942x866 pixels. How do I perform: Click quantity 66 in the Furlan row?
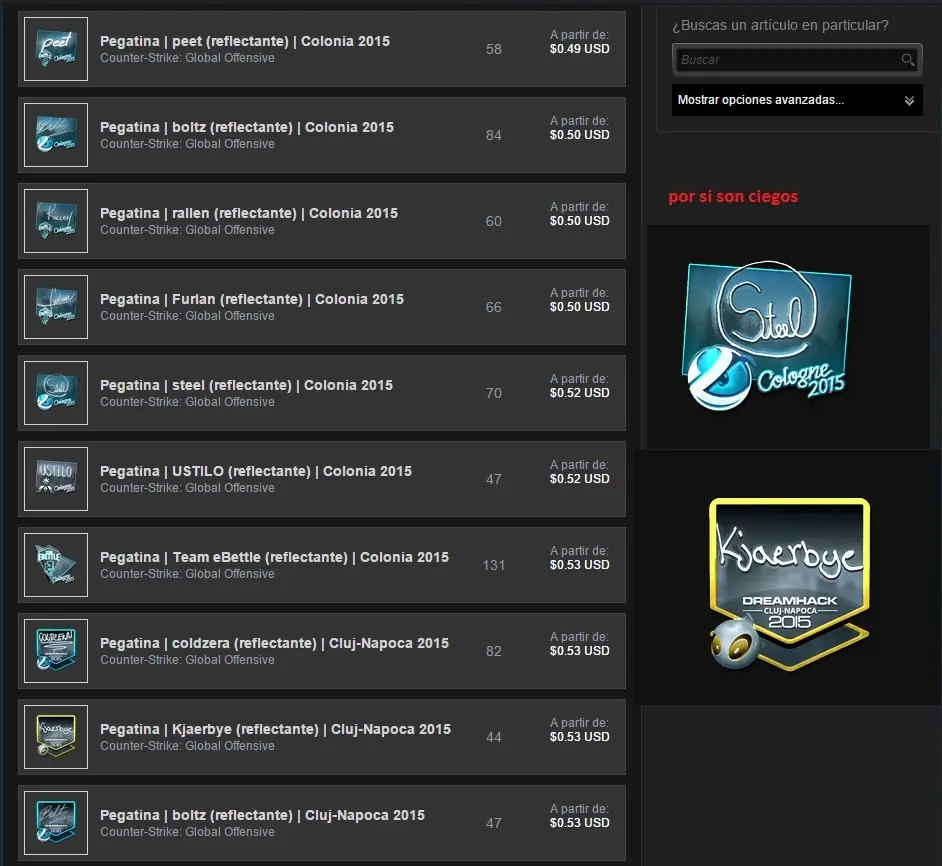[x=493, y=307]
